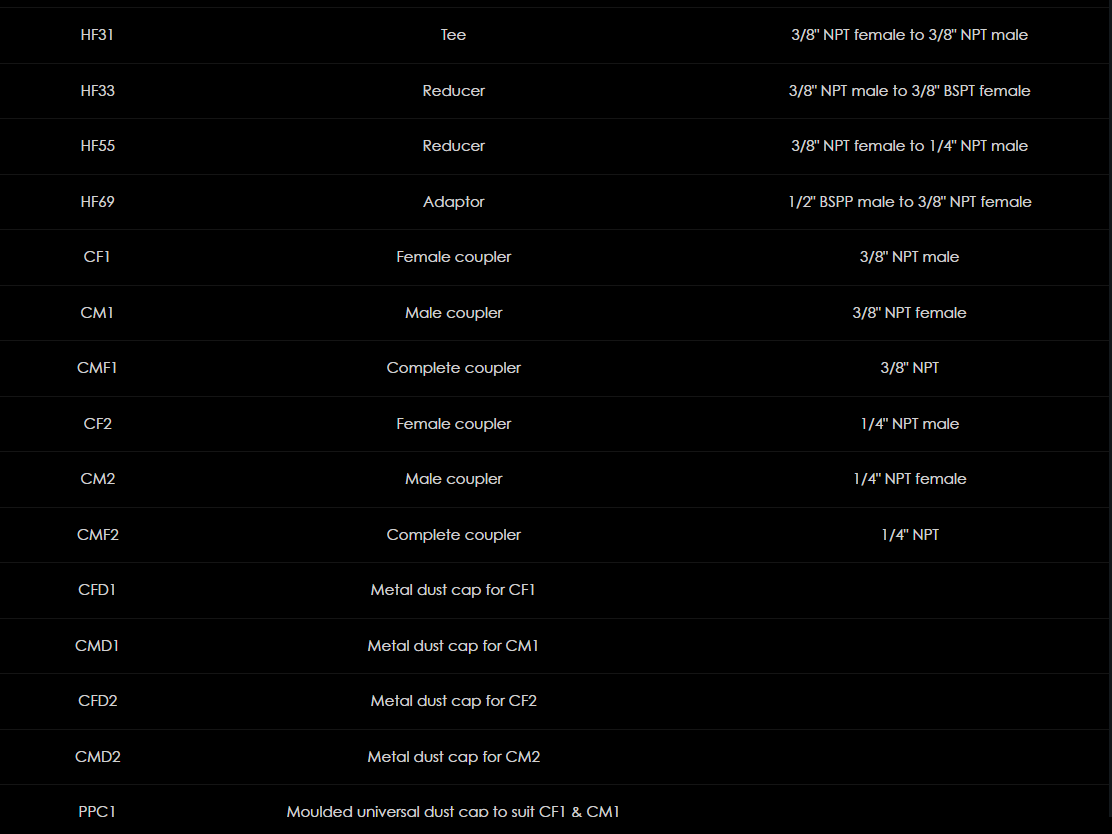
Task: Select the HF69 part code
Action: pos(97,202)
